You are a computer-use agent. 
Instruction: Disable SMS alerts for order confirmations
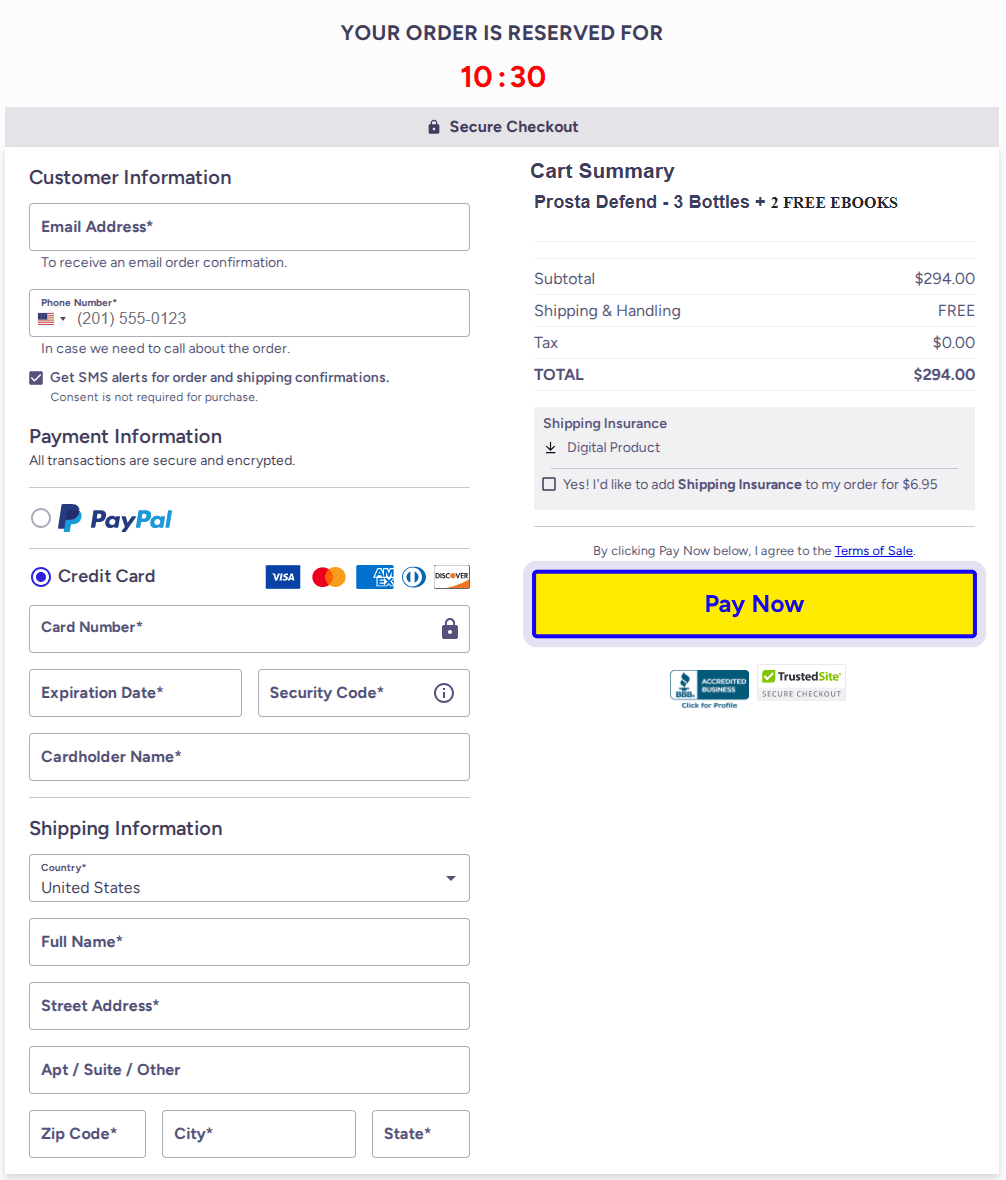[x=36, y=378]
